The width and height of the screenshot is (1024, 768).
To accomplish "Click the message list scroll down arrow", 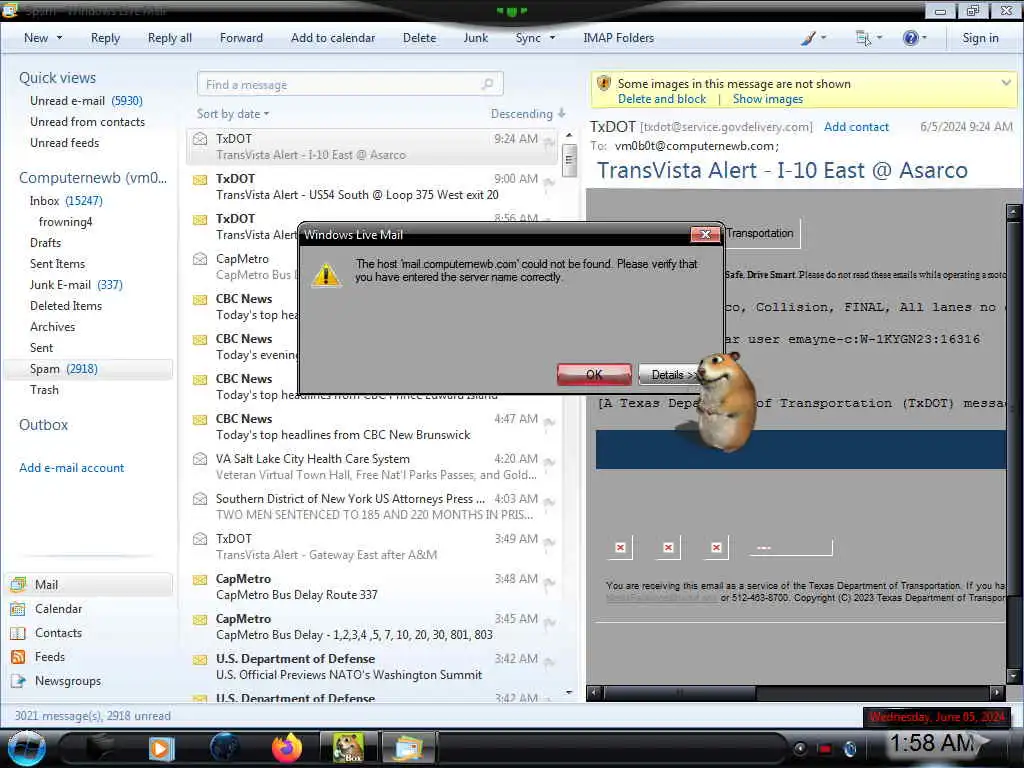I will pyautogui.click(x=569, y=692).
